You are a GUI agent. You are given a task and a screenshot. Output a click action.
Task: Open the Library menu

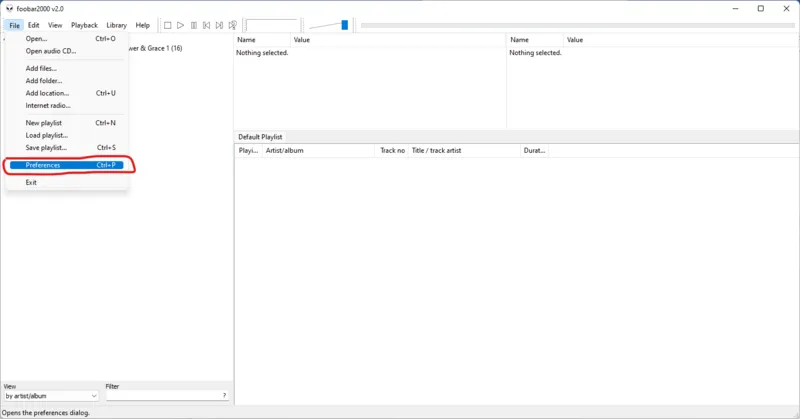[x=116, y=25]
